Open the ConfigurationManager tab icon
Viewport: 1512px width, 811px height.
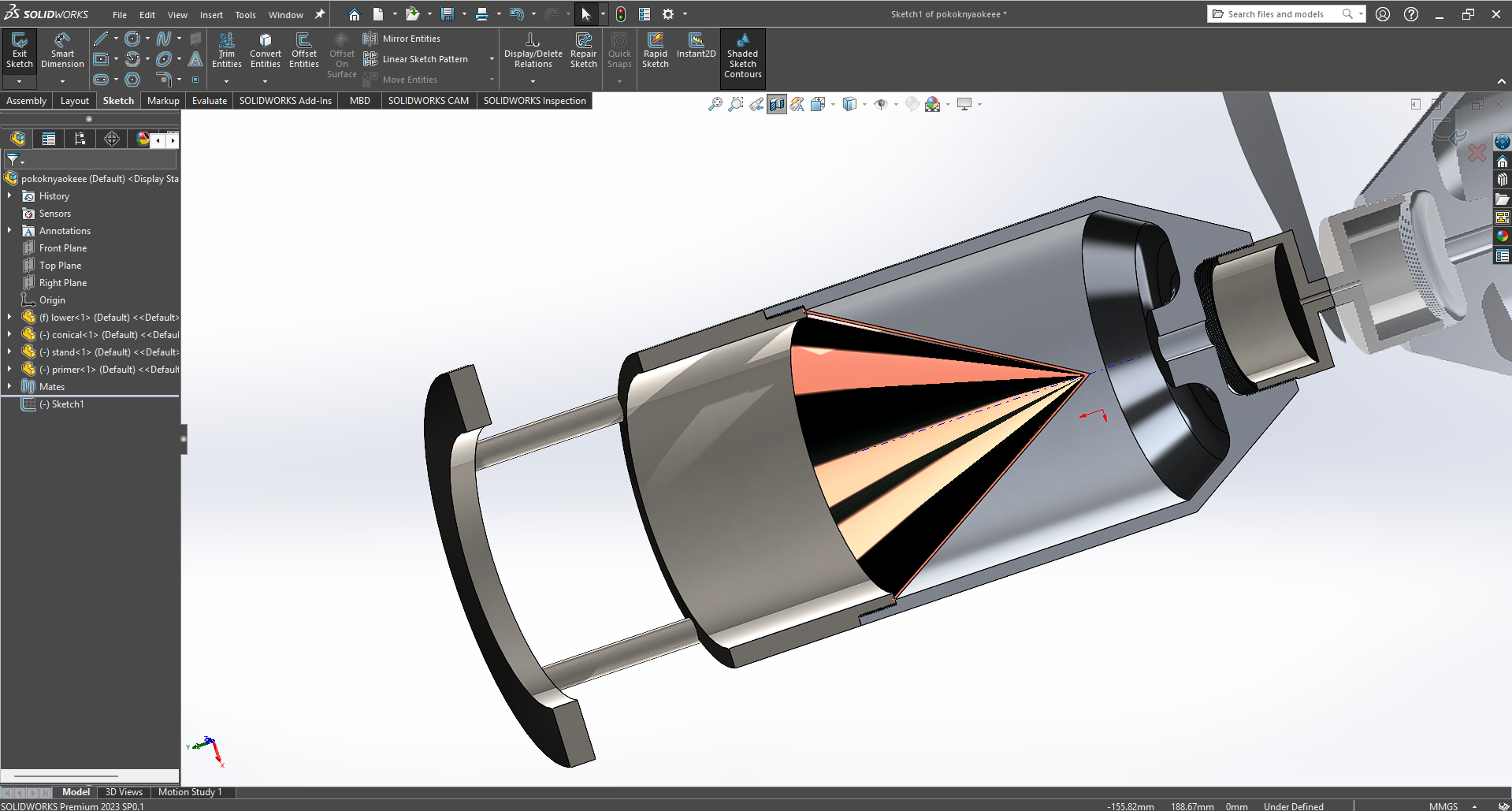click(80, 139)
